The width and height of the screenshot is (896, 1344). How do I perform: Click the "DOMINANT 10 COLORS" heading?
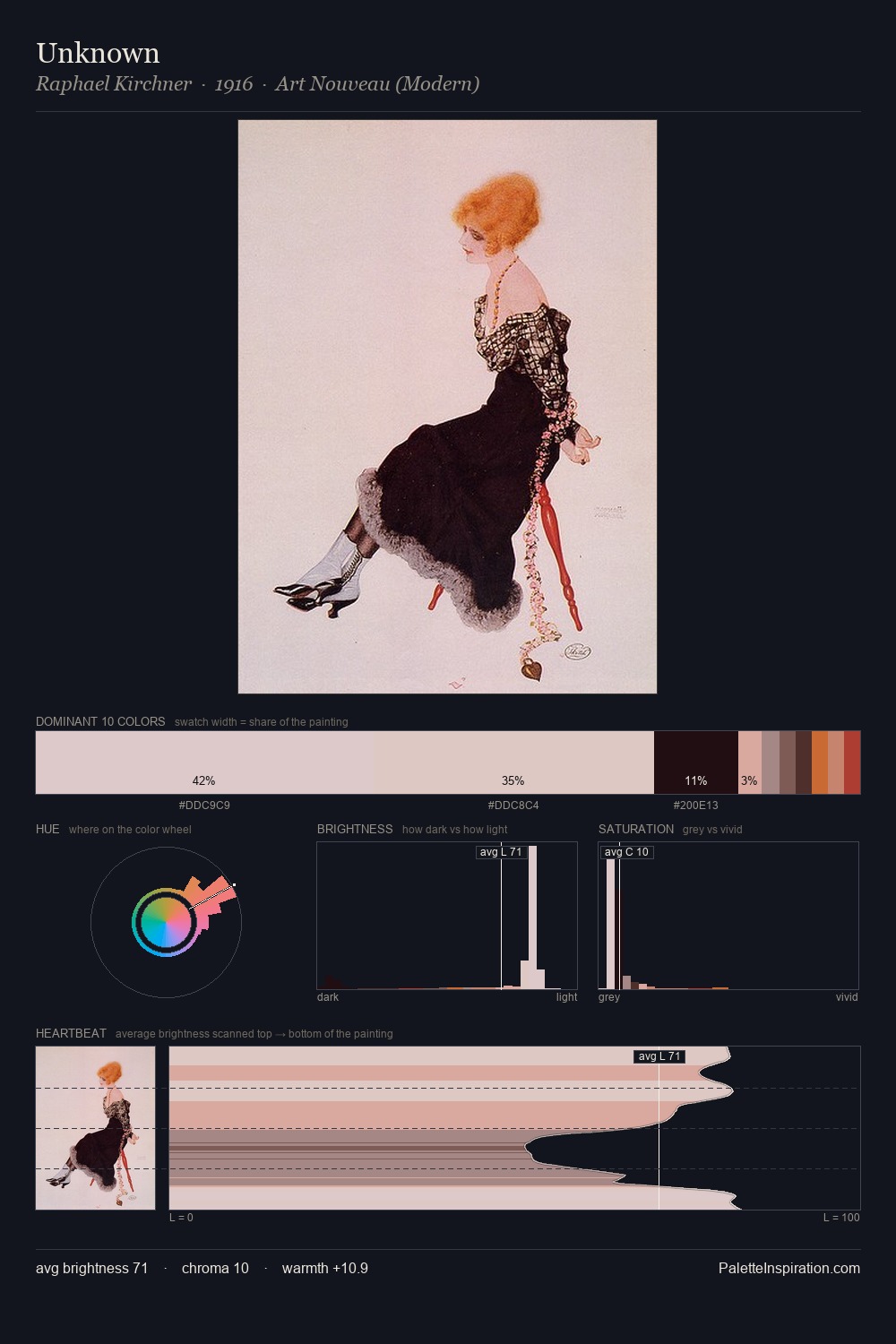pos(100,721)
